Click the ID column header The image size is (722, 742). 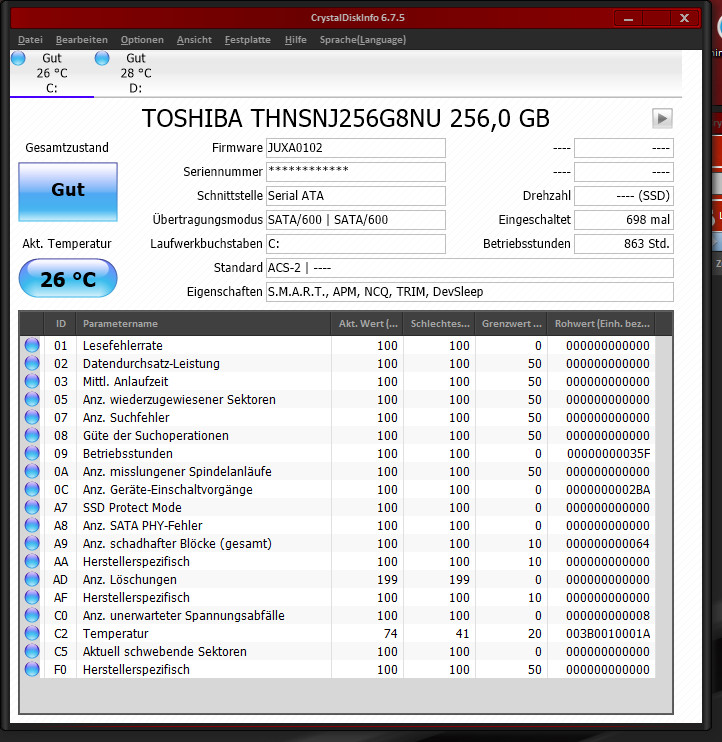coord(60,324)
